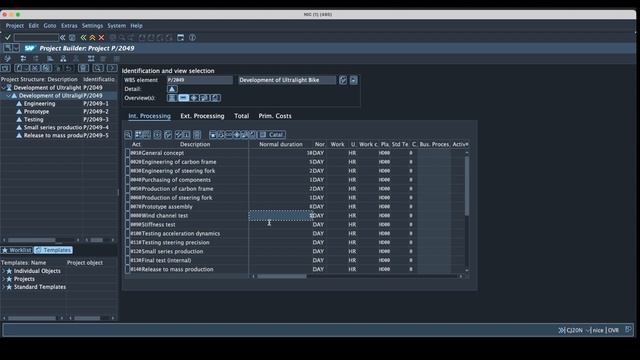Click the activity table horizontal scrollbar
Image resolution: width=640 pixels, height=360 pixels.
(282, 276)
